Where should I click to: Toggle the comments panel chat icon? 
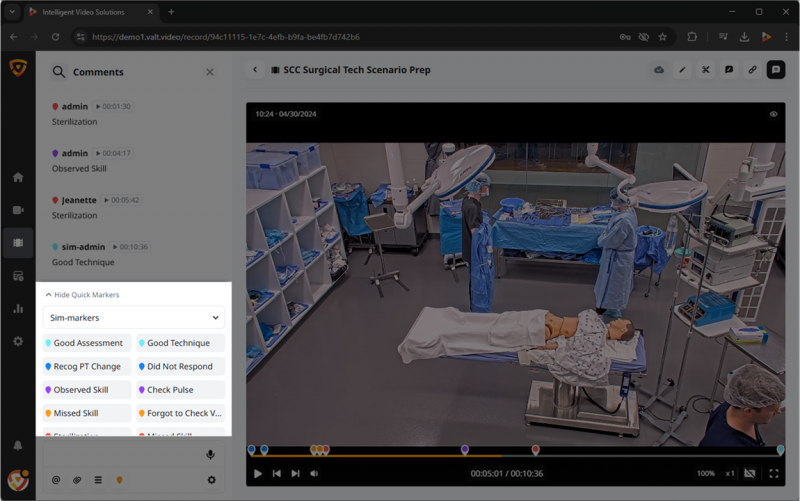[776, 70]
